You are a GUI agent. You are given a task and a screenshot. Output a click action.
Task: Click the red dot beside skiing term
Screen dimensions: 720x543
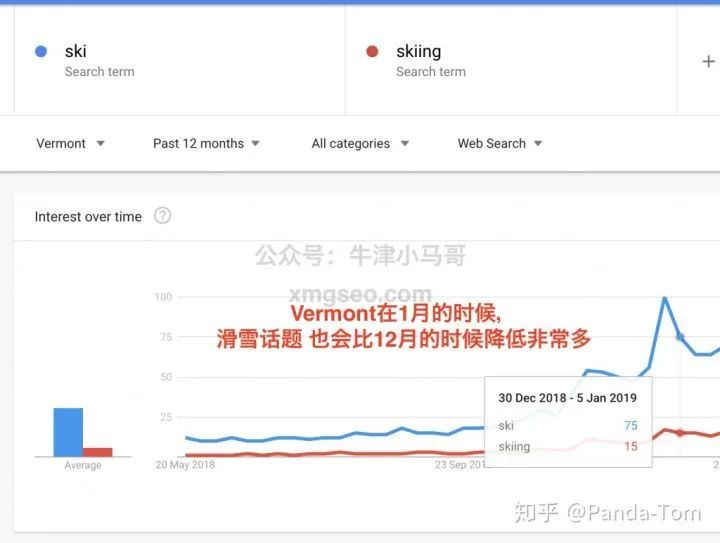point(372,51)
